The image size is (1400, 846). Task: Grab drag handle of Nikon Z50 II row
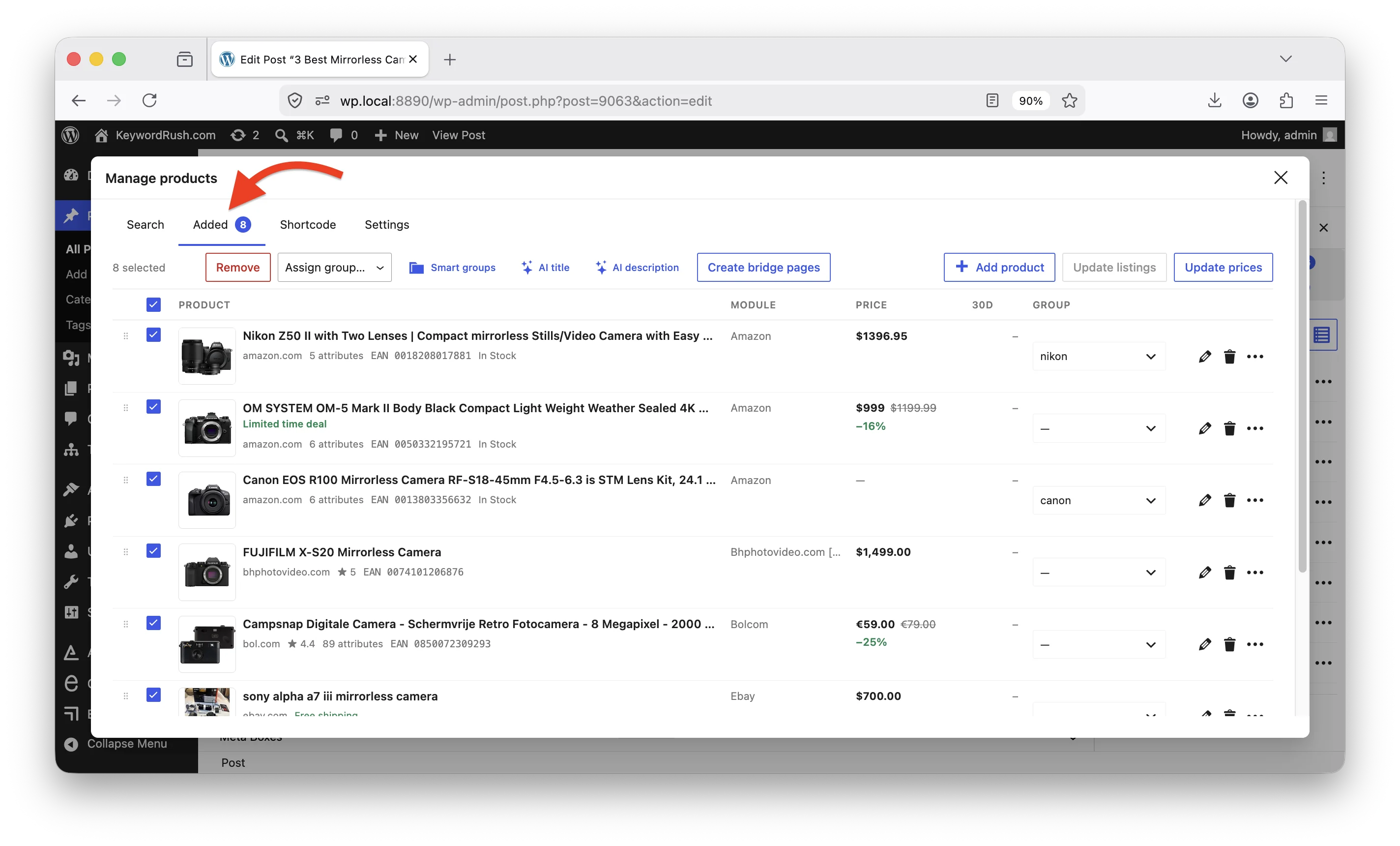[125, 336]
